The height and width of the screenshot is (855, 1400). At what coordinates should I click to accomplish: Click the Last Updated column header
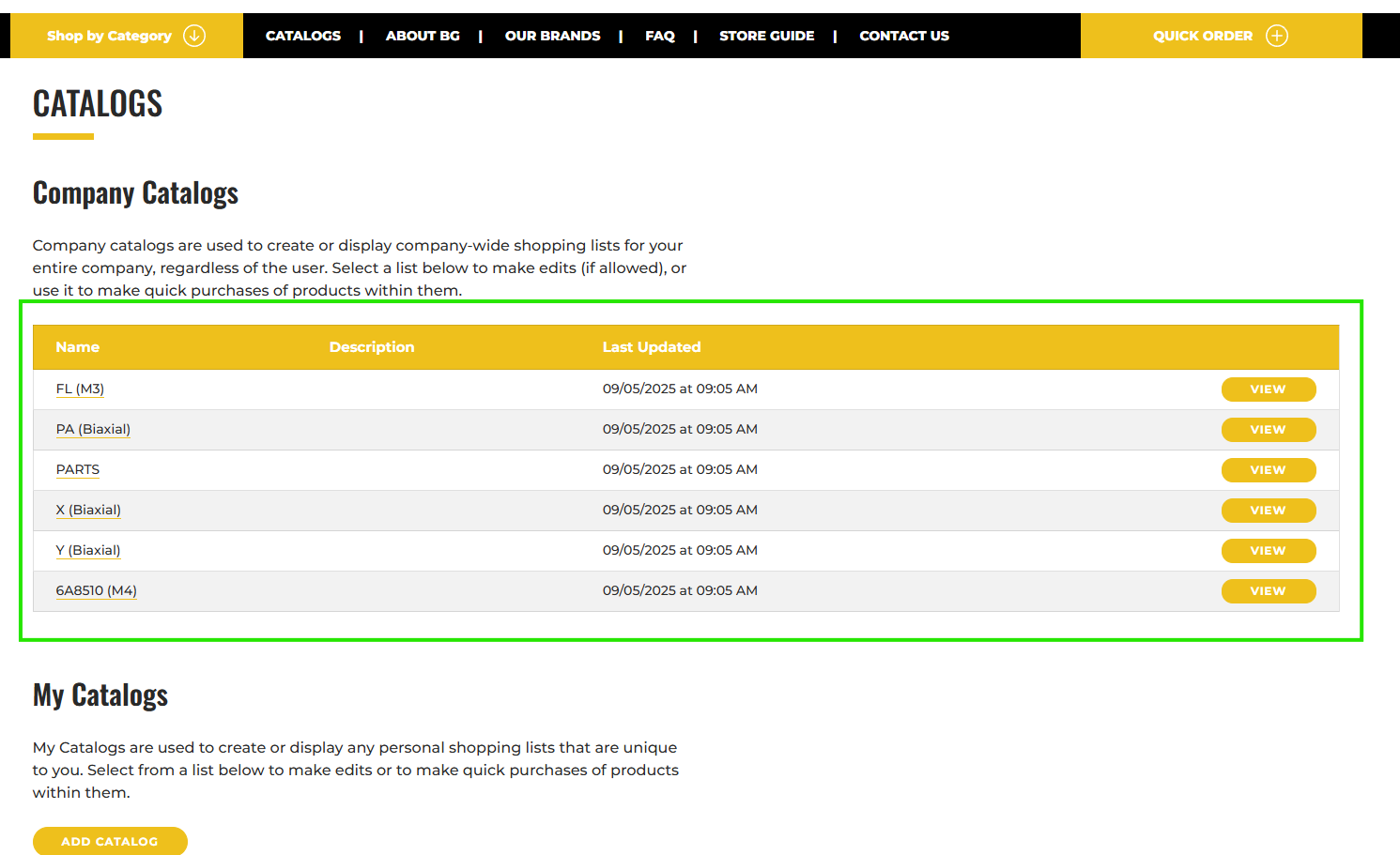(652, 347)
